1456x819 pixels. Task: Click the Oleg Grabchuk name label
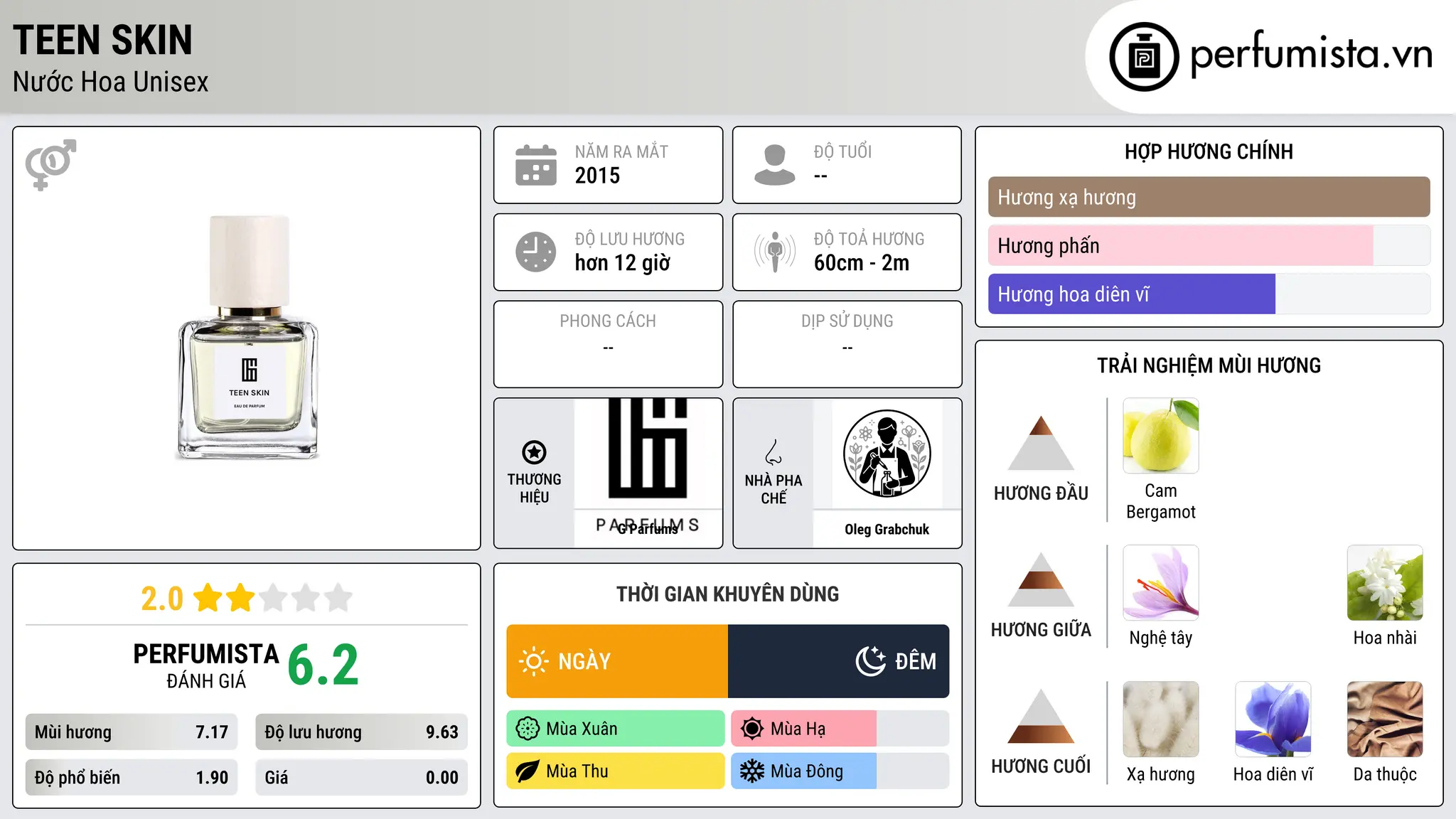(x=887, y=530)
